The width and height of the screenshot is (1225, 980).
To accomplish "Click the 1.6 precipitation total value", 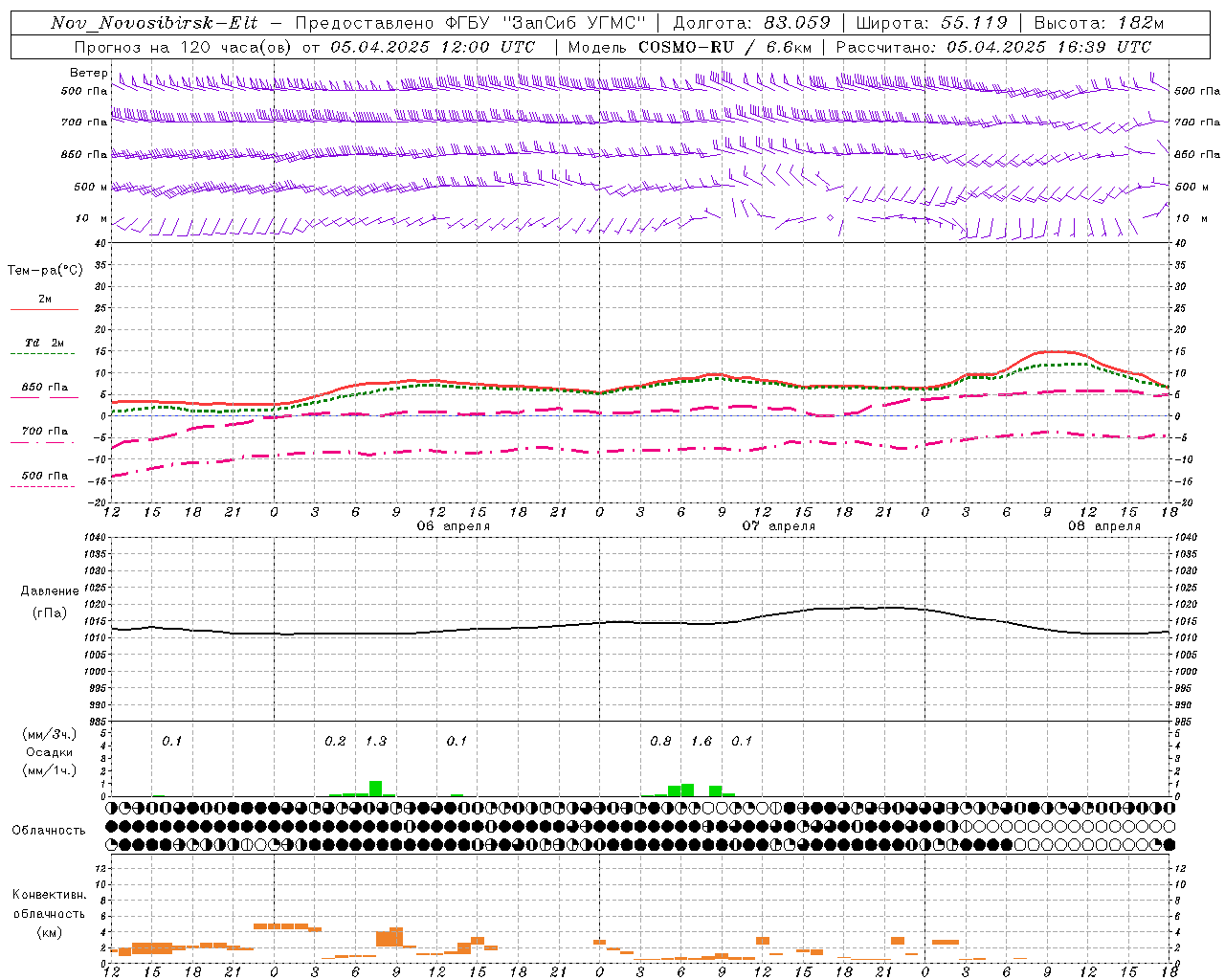I will [x=702, y=742].
